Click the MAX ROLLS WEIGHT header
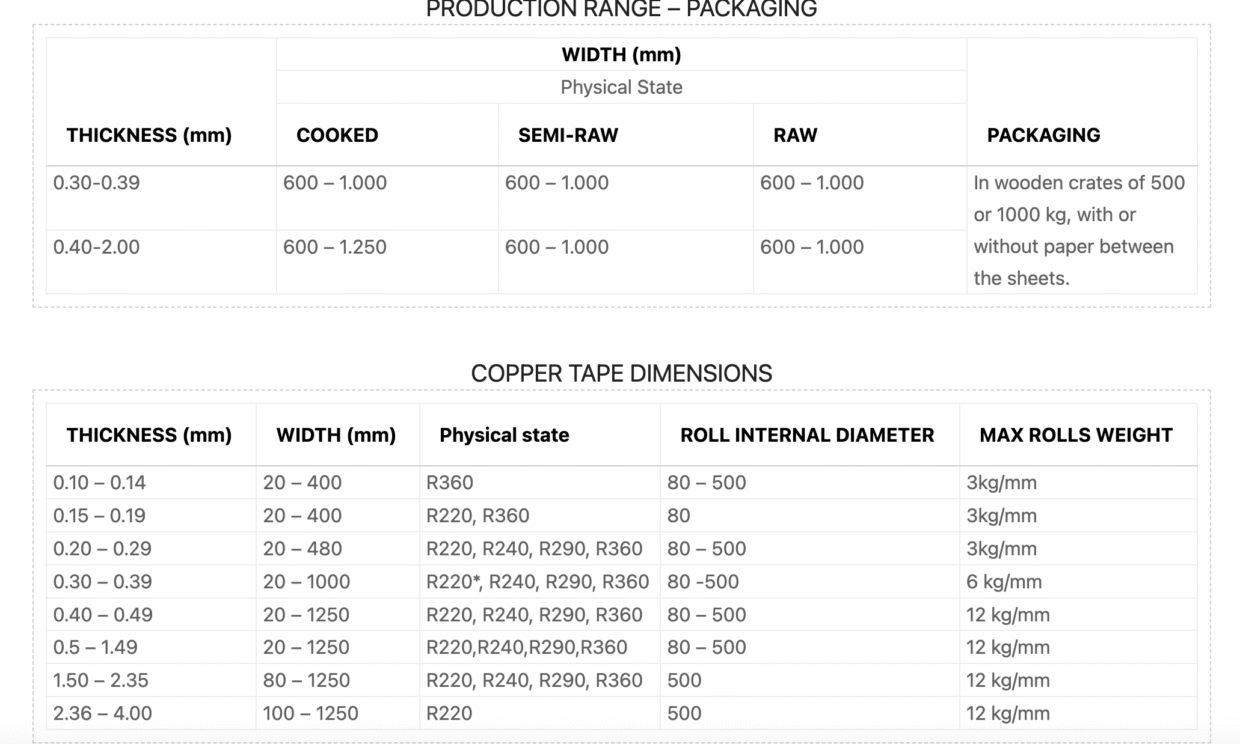 click(1076, 435)
